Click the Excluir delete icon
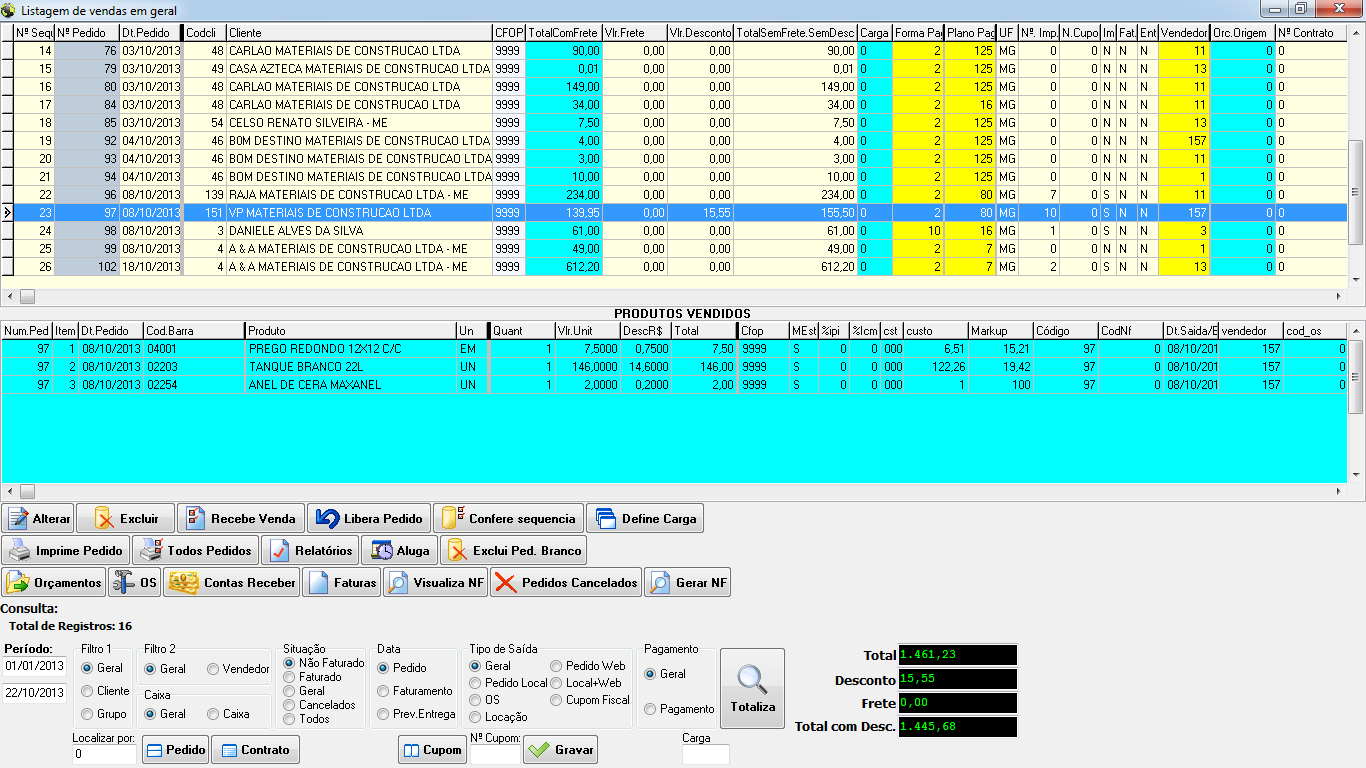This screenshot has height=768, width=1366. 104,518
